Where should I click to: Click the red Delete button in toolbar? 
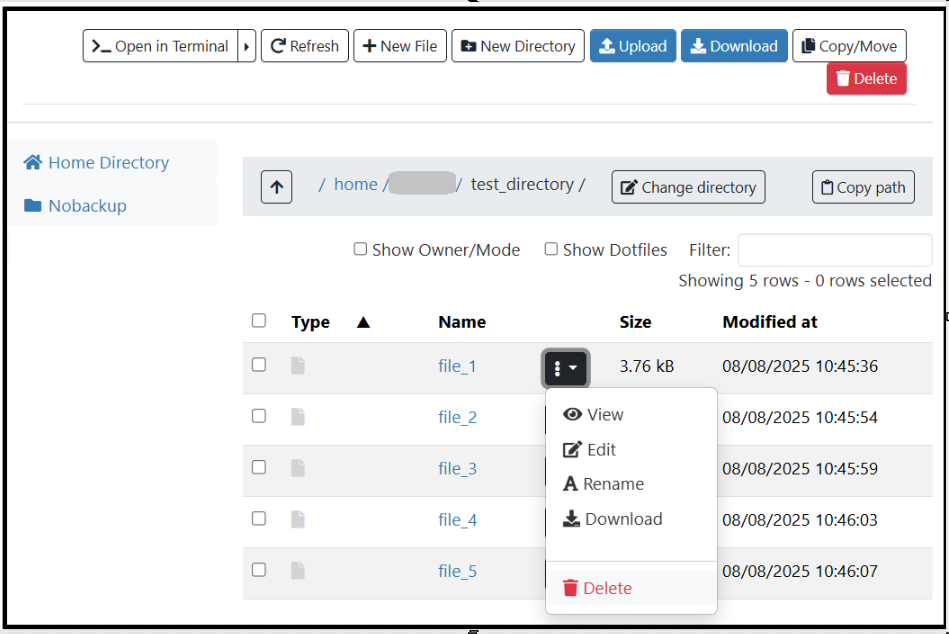tap(866, 79)
